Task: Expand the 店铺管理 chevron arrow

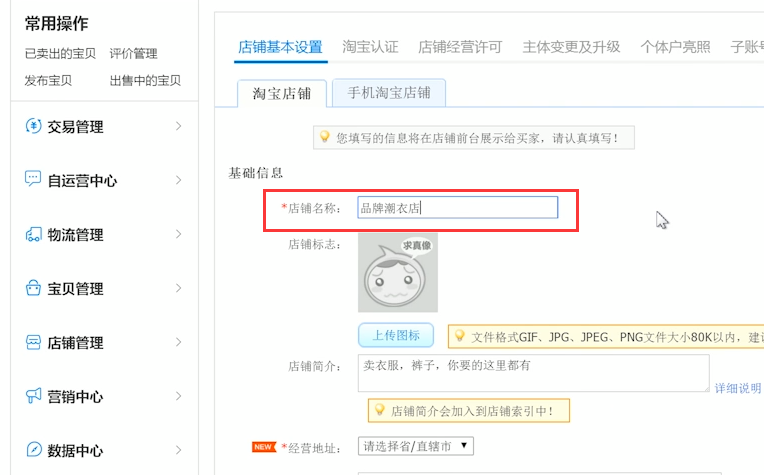Action: point(178,342)
